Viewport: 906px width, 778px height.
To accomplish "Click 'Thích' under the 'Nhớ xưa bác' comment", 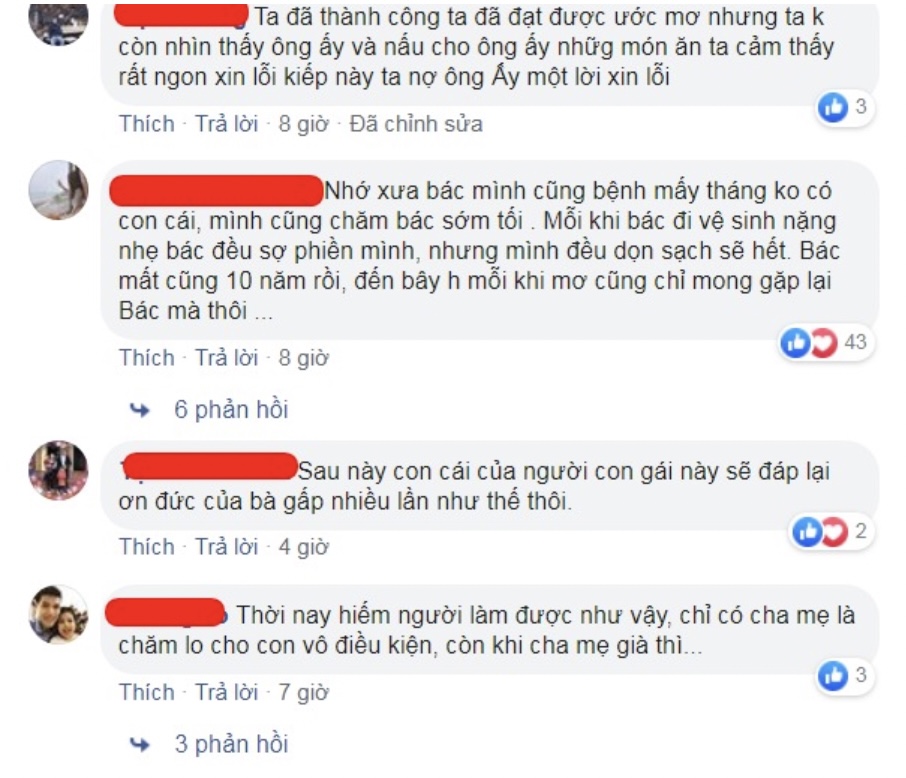I will pos(147,358).
